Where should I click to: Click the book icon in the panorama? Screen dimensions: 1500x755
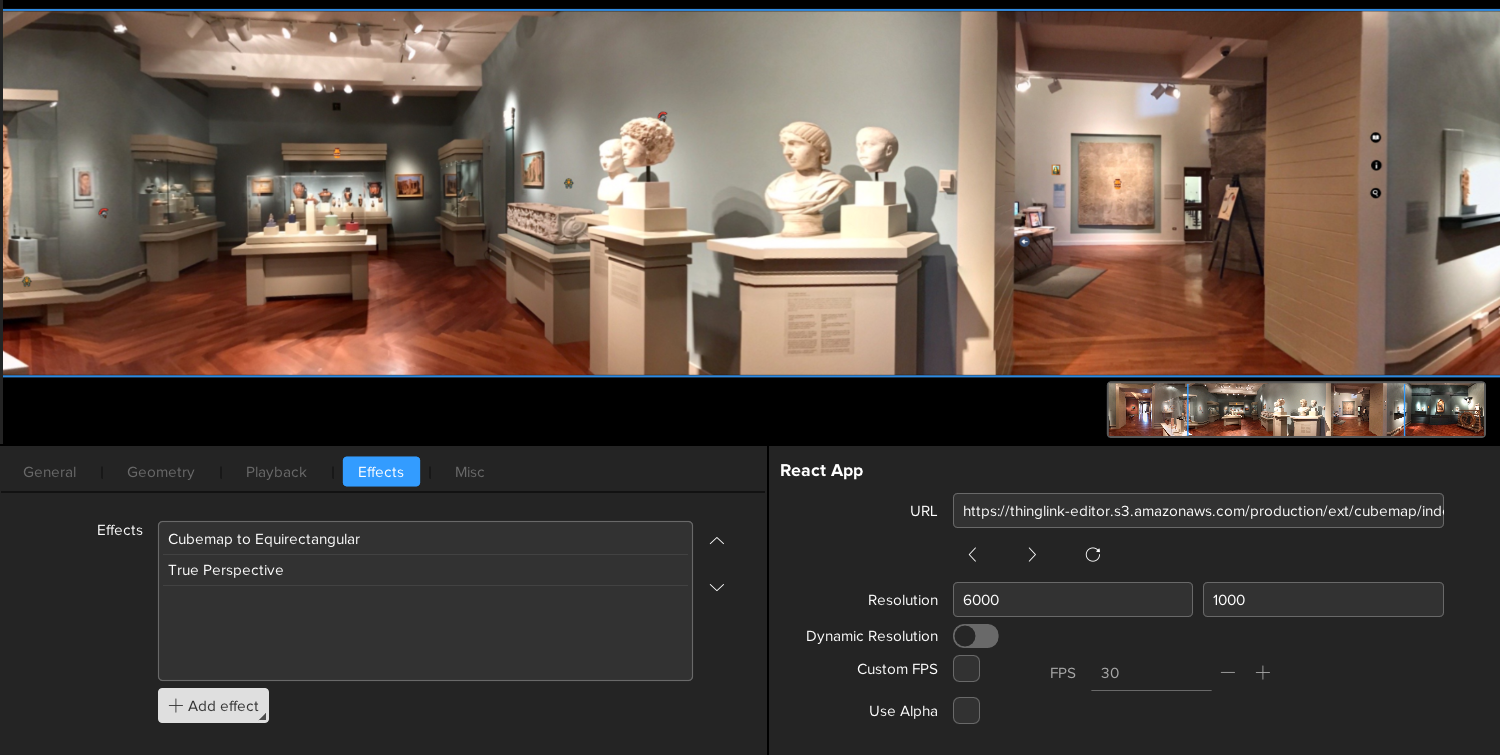tap(1376, 137)
